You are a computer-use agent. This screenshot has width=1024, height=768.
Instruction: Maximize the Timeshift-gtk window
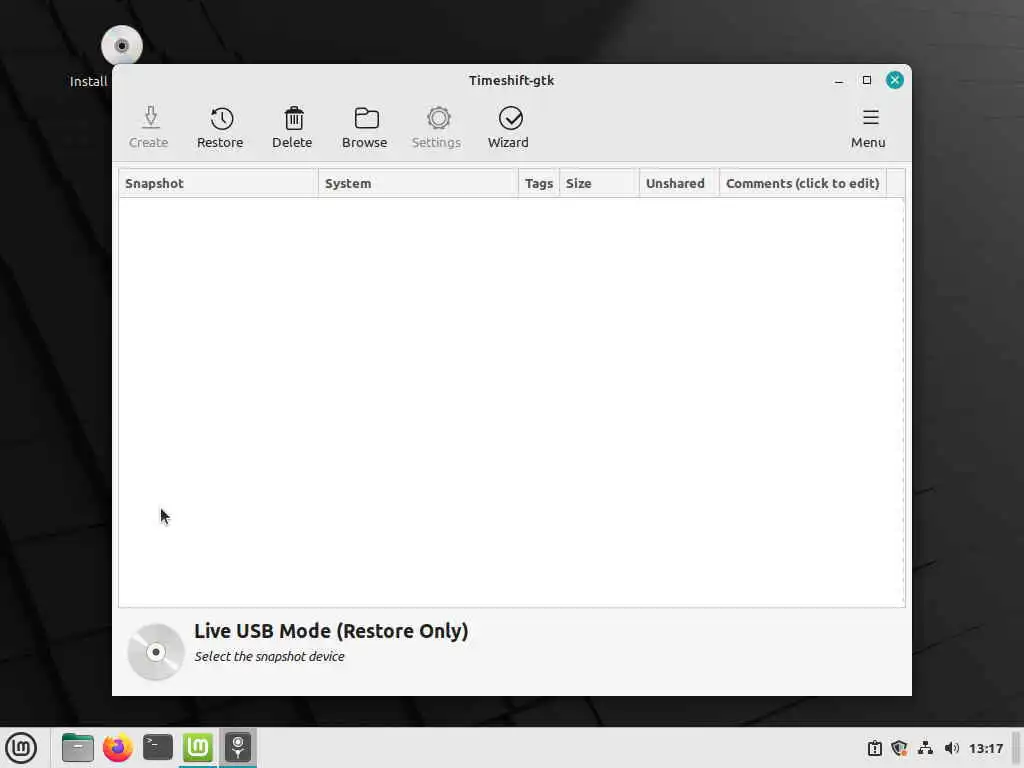pyautogui.click(x=867, y=80)
